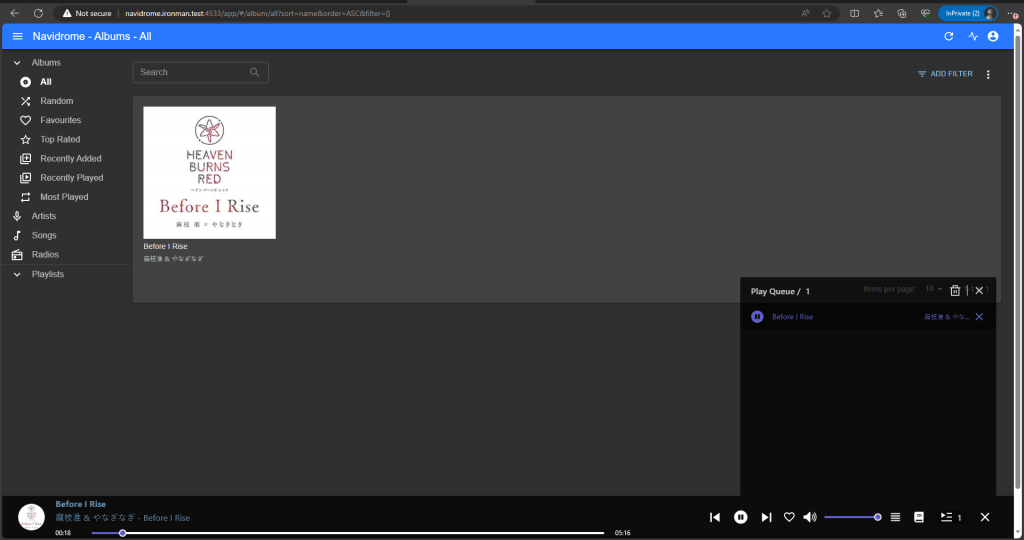Open the browser collections icon

pyautogui.click(x=902, y=13)
